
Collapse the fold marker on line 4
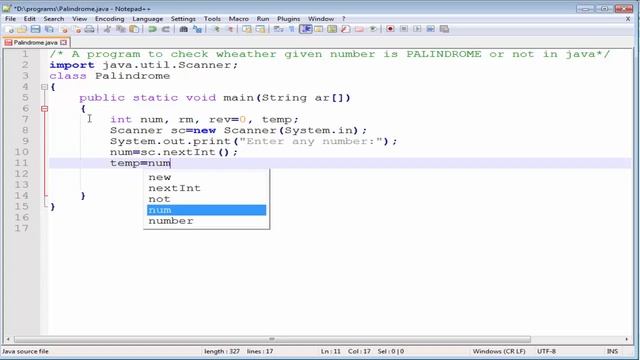coord(44,87)
